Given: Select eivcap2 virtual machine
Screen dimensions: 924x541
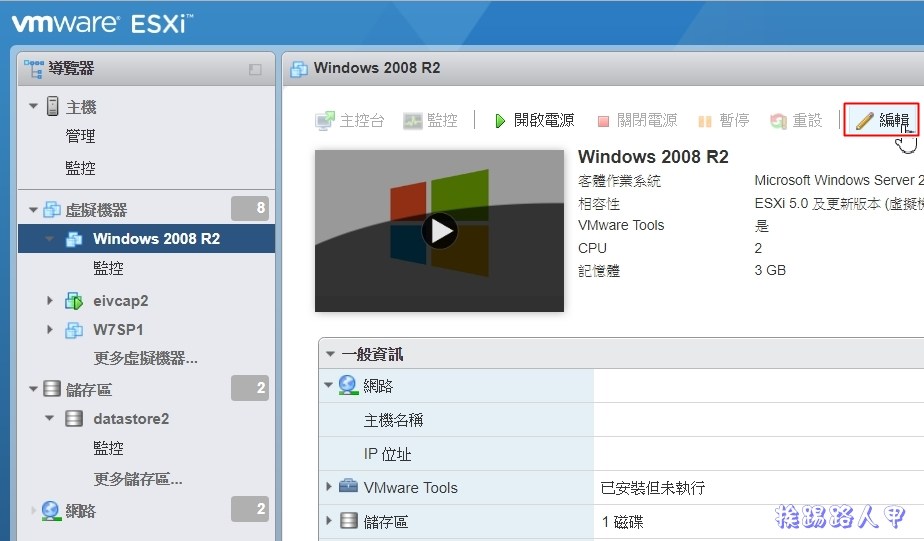Looking at the screenshot, I should point(121,301).
